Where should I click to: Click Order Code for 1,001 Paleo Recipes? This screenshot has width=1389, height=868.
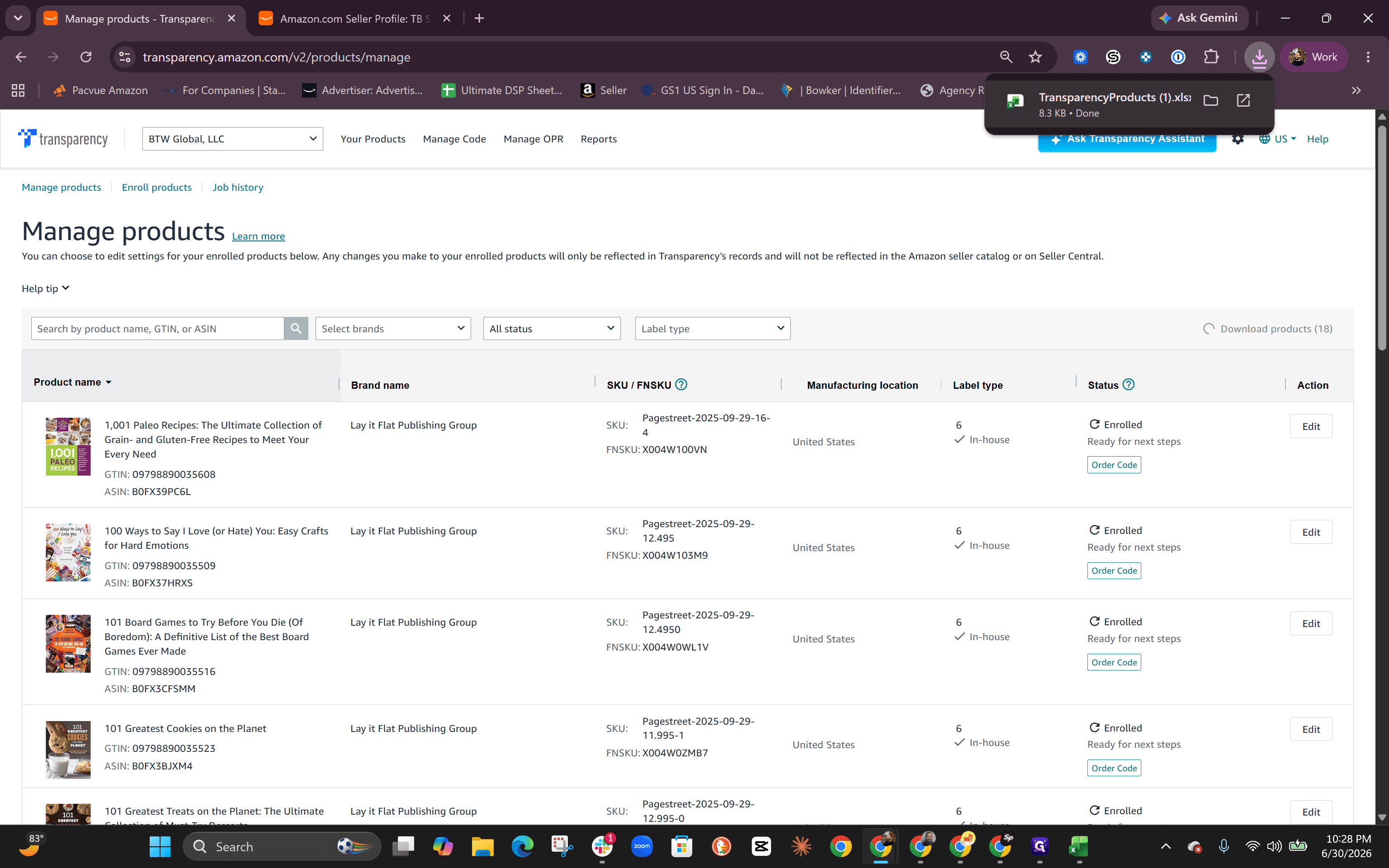1114,464
